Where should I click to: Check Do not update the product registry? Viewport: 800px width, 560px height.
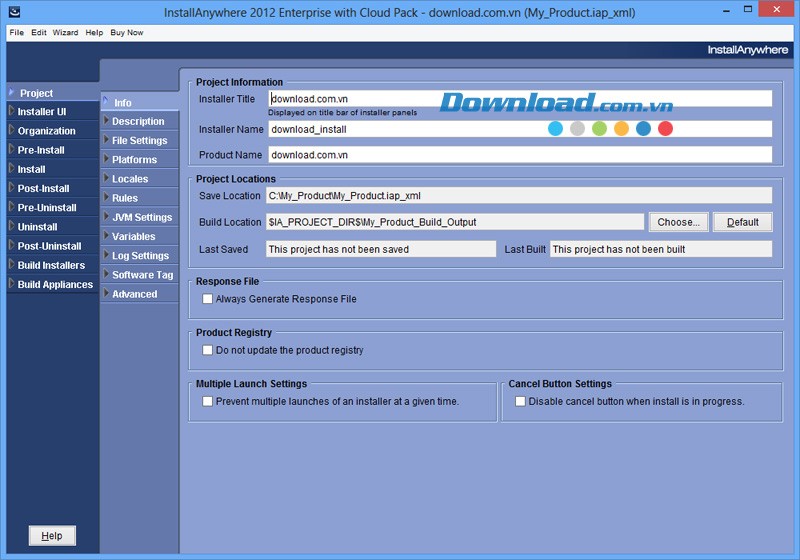pos(207,350)
